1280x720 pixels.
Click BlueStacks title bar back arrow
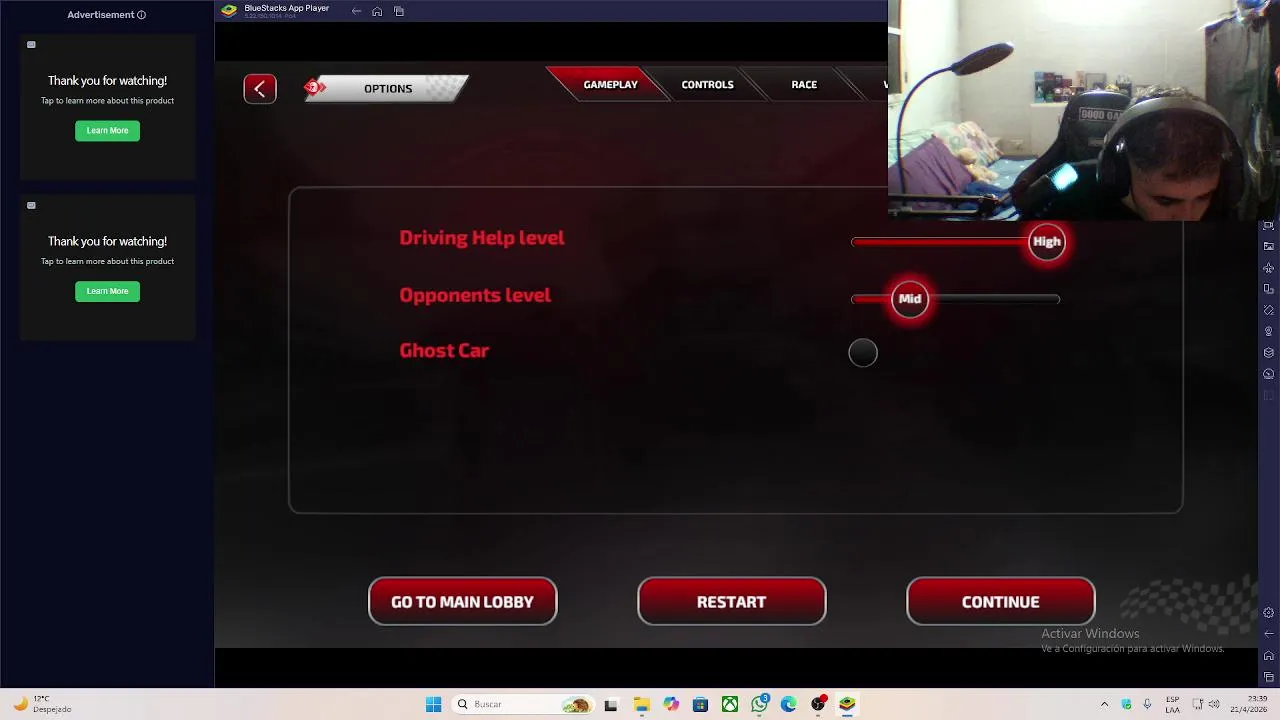pos(356,11)
